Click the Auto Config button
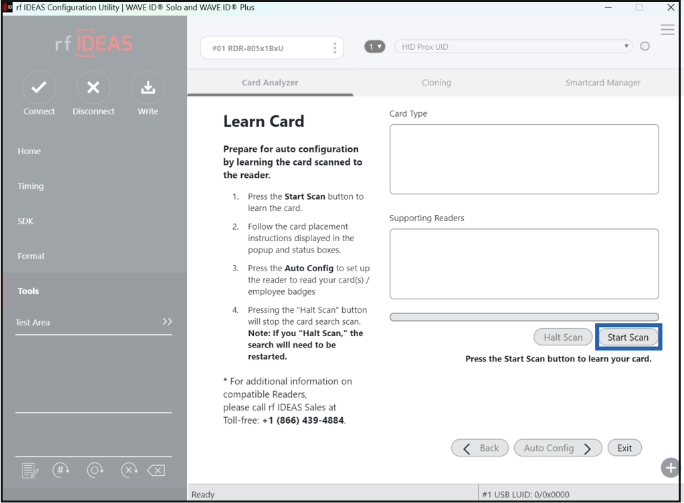The image size is (684, 503). click(x=558, y=448)
